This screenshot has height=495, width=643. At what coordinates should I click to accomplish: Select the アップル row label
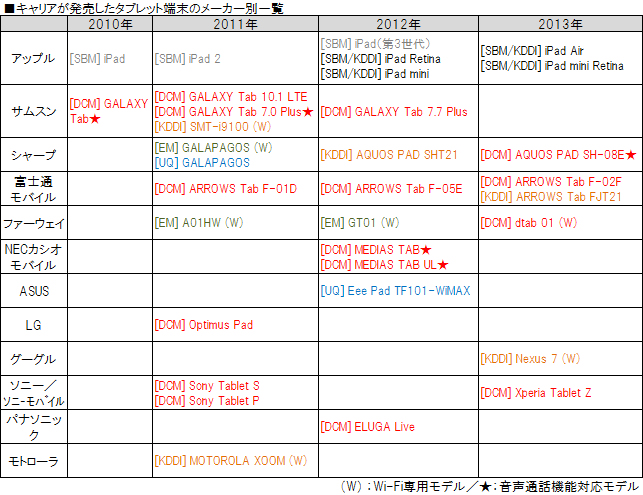tap(33, 58)
